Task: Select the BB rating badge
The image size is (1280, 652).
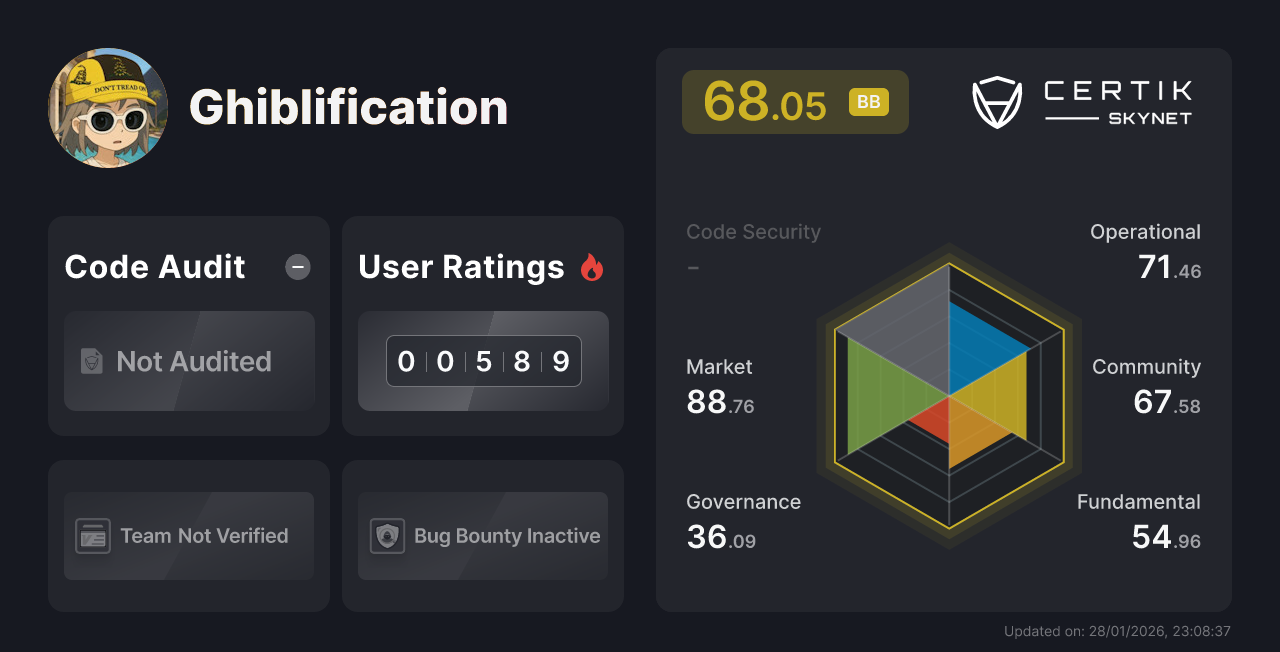Action: click(x=869, y=101)
